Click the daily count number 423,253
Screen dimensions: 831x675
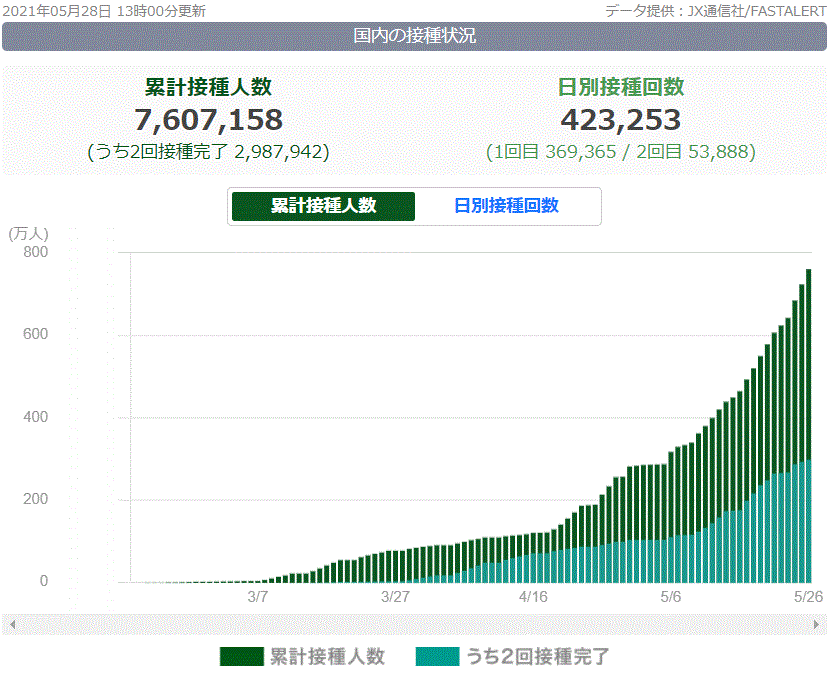(x=620, y=120)
